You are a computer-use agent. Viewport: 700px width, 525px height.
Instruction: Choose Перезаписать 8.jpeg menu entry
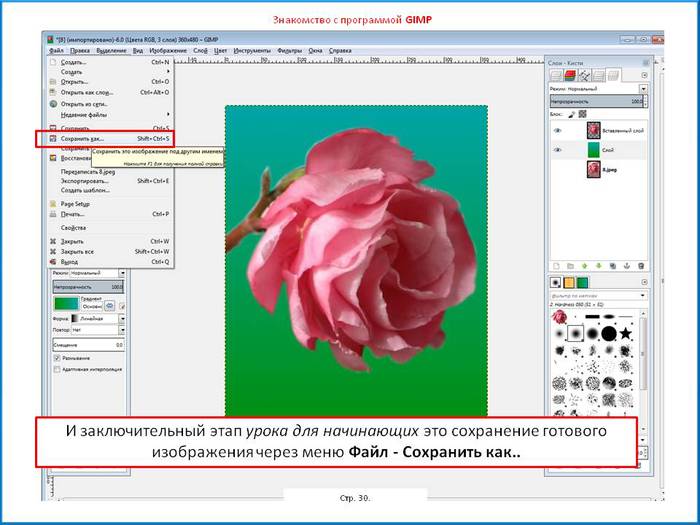coord(109,171)
